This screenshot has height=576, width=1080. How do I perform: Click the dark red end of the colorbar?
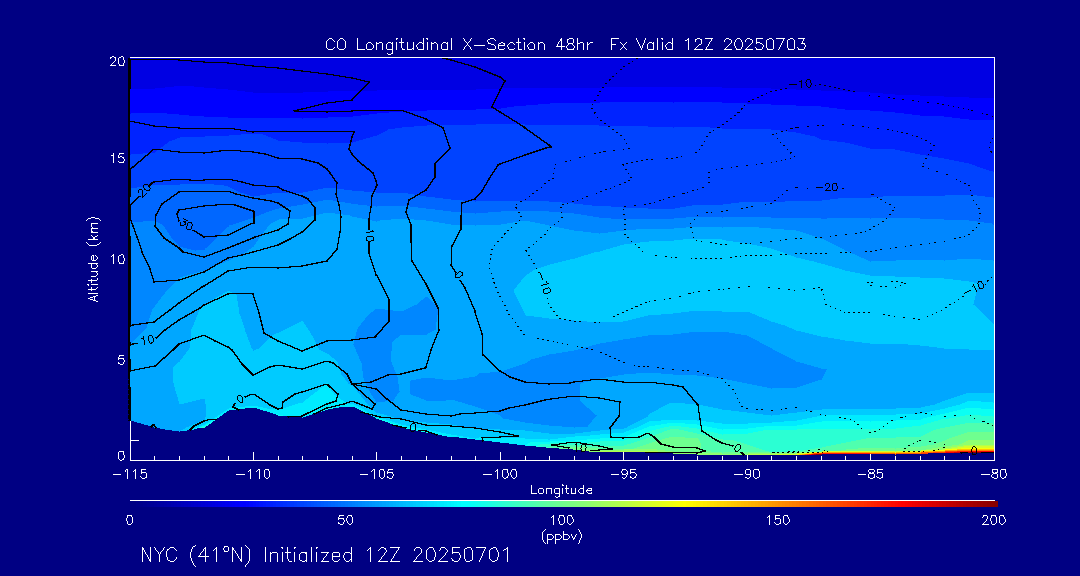coord(988,504)
